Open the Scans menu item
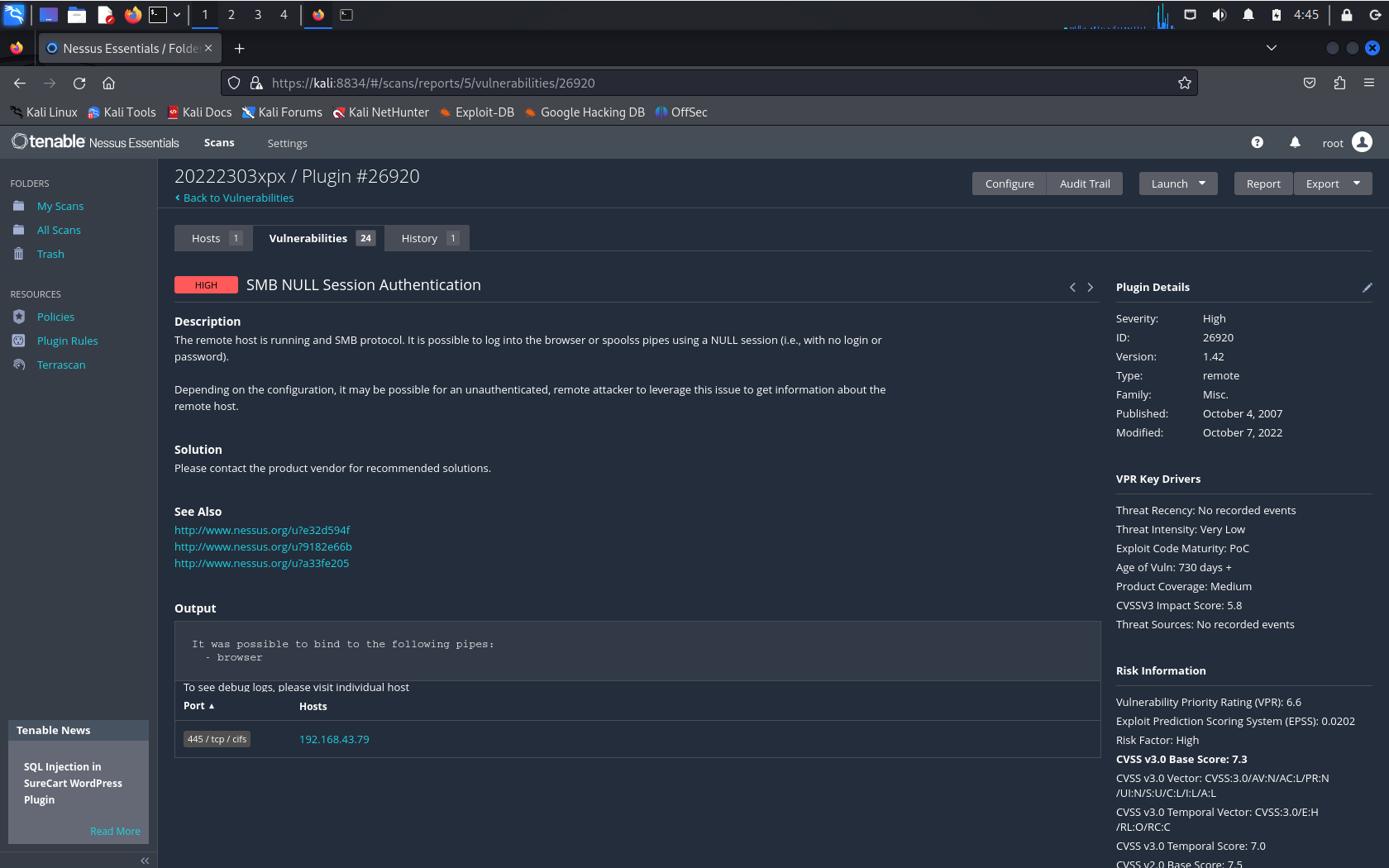The height and width of the screenshot is (868, 1389). pyautogui.click(x=219, y=142)
